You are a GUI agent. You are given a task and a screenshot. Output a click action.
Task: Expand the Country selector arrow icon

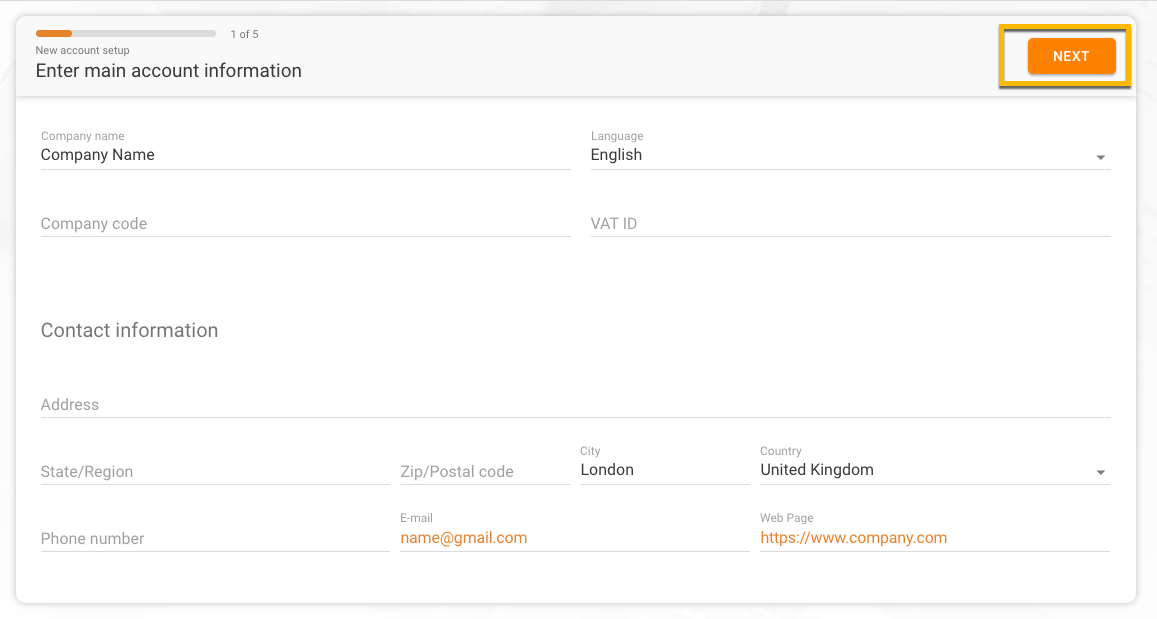pyautogui.click(x=1100, y=472)
